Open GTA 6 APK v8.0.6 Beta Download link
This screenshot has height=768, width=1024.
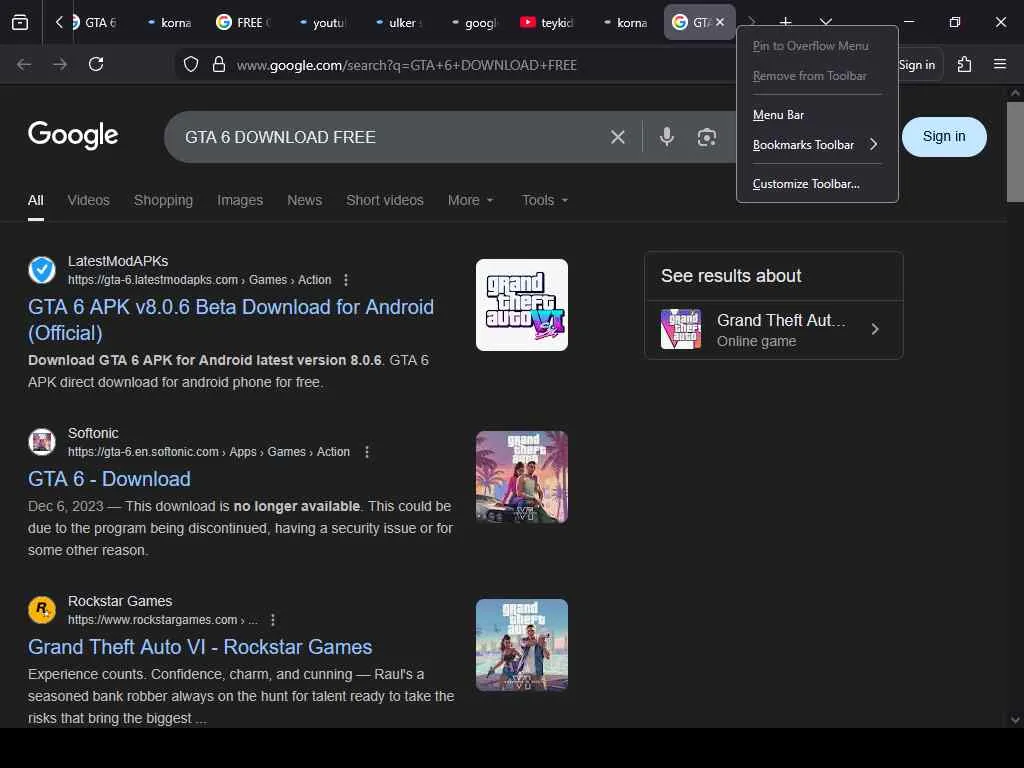click(231, 320)
